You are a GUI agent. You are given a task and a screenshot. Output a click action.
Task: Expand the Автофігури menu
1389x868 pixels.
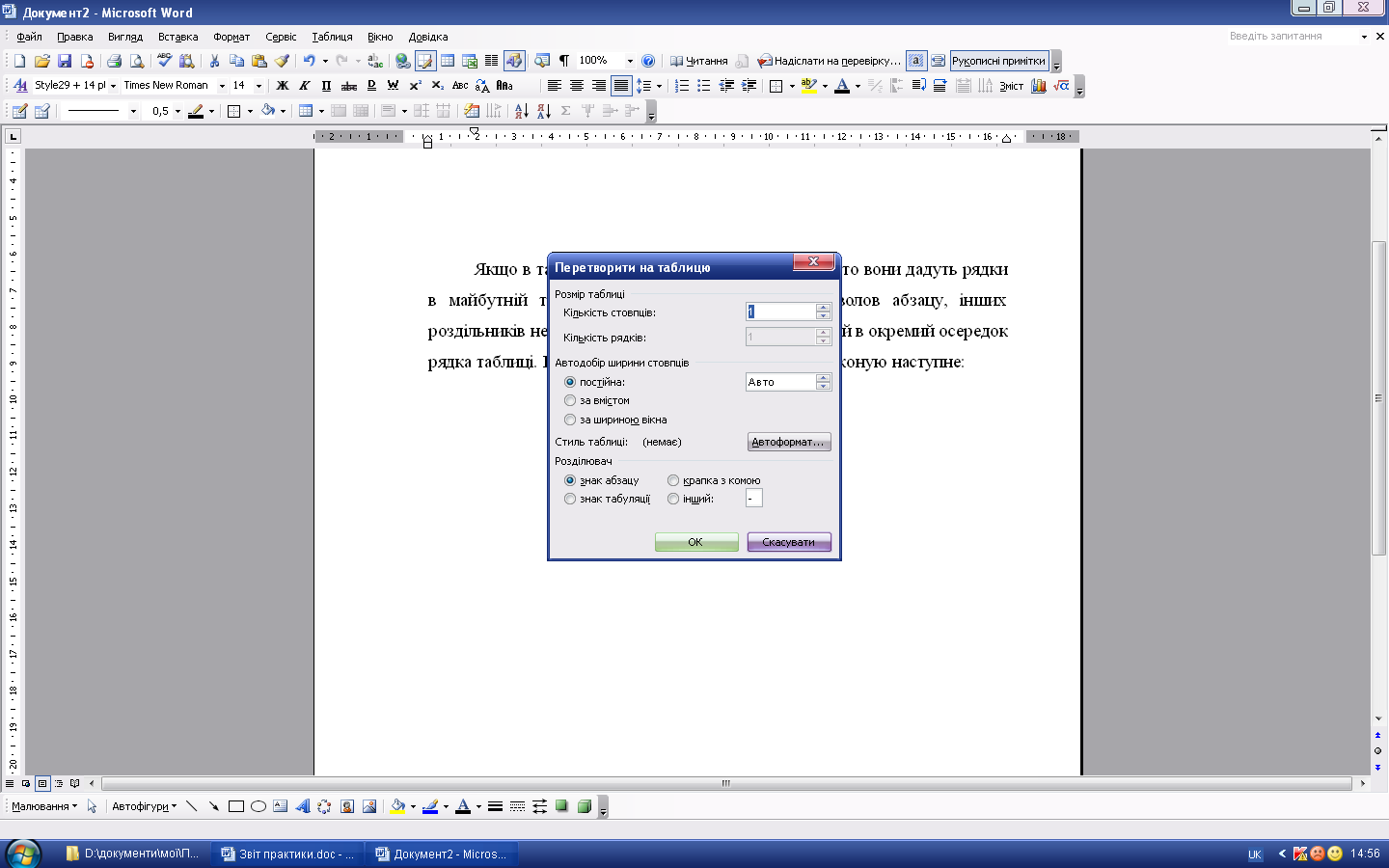[x=144, y=806]
